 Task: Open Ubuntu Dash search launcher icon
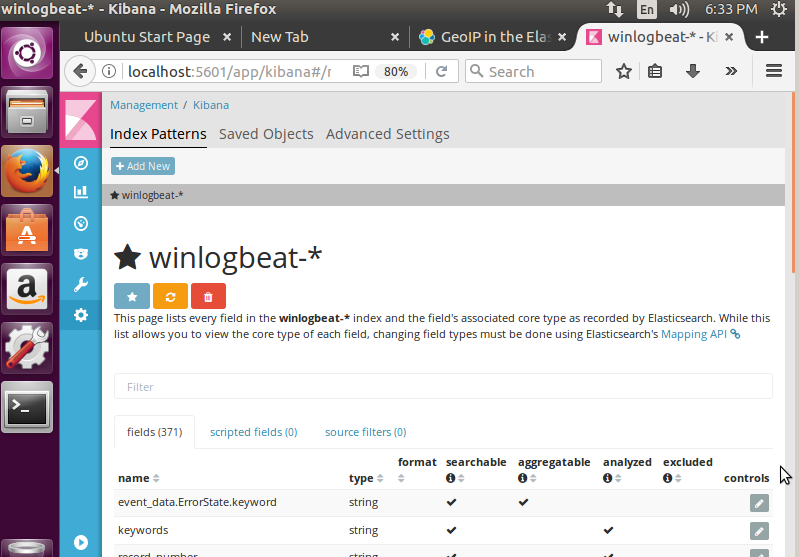tap(27, 53)
